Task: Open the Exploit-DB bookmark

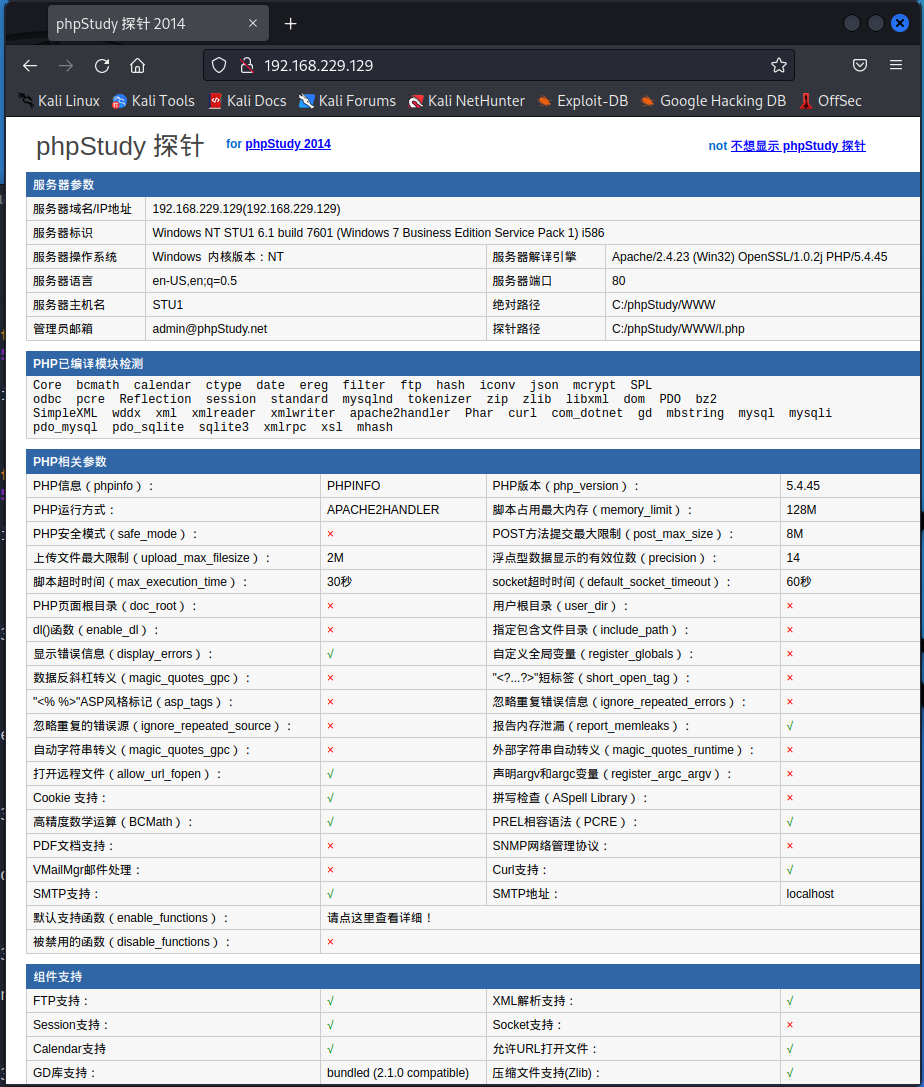Action: [x=583, y=101]
